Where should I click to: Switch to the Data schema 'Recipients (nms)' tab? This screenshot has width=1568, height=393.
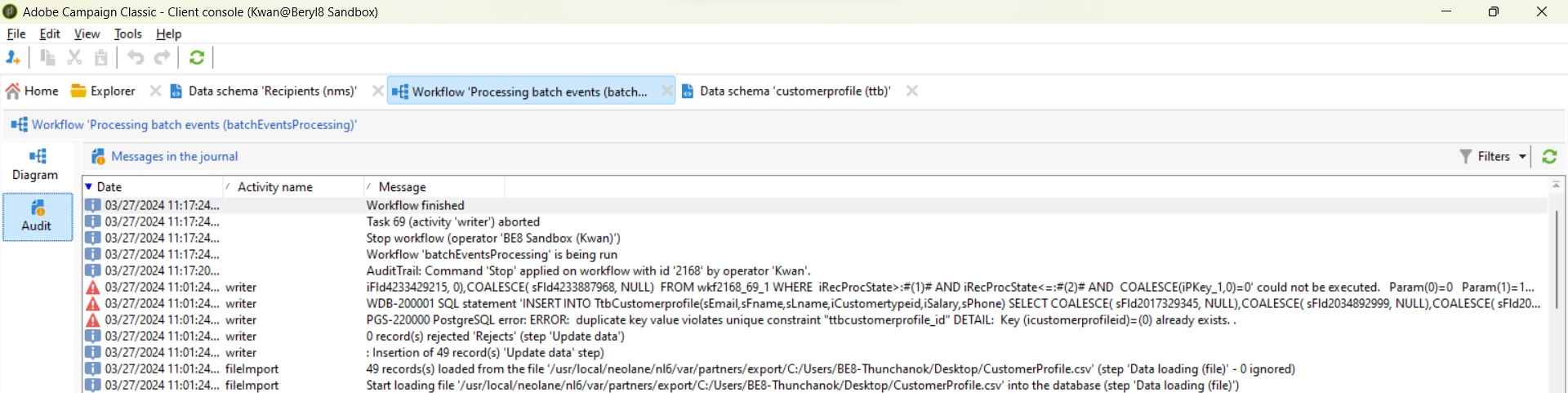pos(264,91)
